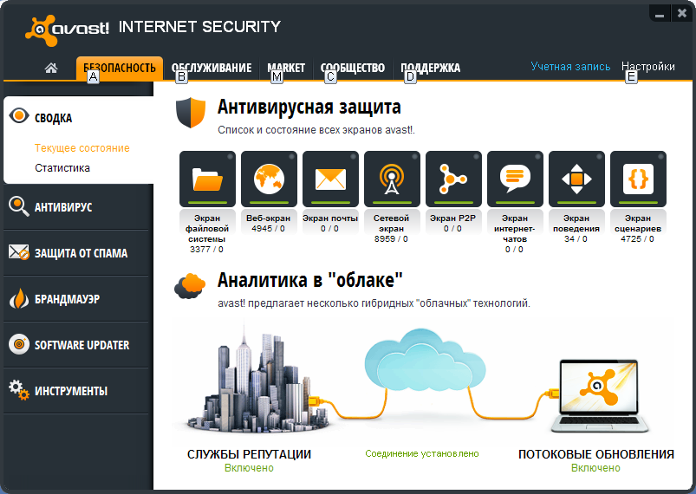Click the СЛУЖБЫ РЕПУТАЦИИ heading
696x494 pixels.
[x=249, y=454]
